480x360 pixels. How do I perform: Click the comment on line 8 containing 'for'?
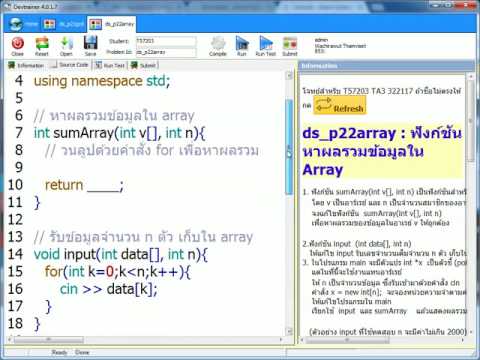pyautogui.click(x=152, y=150)
